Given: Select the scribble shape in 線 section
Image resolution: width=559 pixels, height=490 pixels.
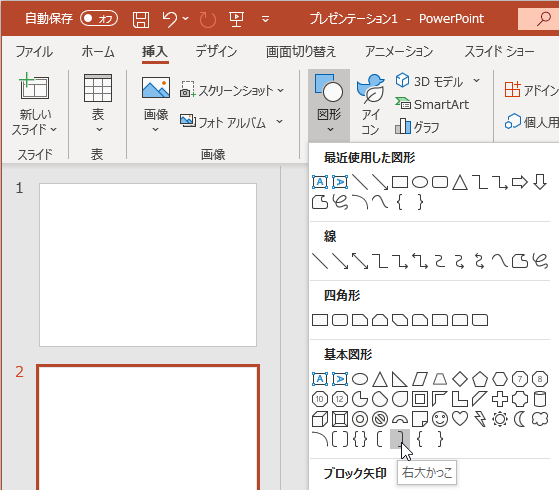Looking at the screenshot, I should (x=540, y=261).
